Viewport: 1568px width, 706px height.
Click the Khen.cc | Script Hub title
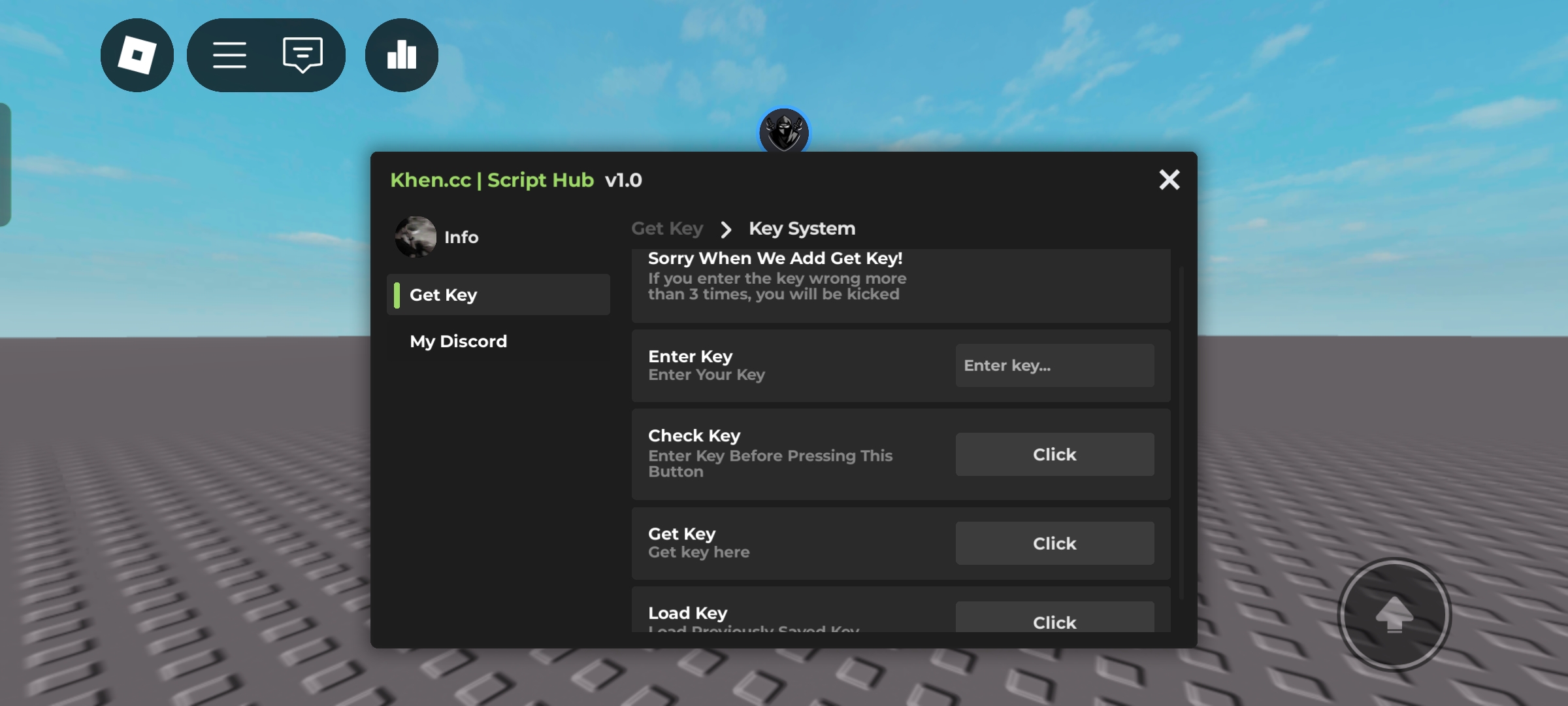[492, 180]
